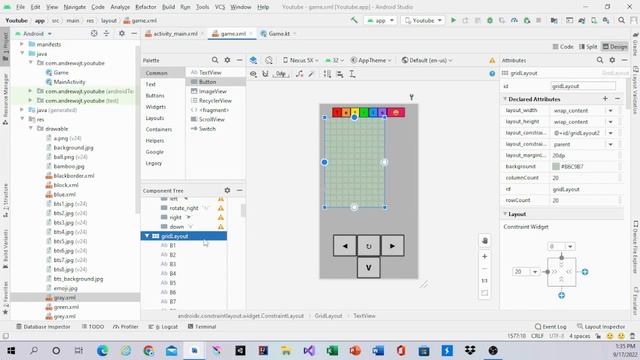Open the API 32 version dropdown
The width and height of the screenshot is (640, 360).
point(334,60)
